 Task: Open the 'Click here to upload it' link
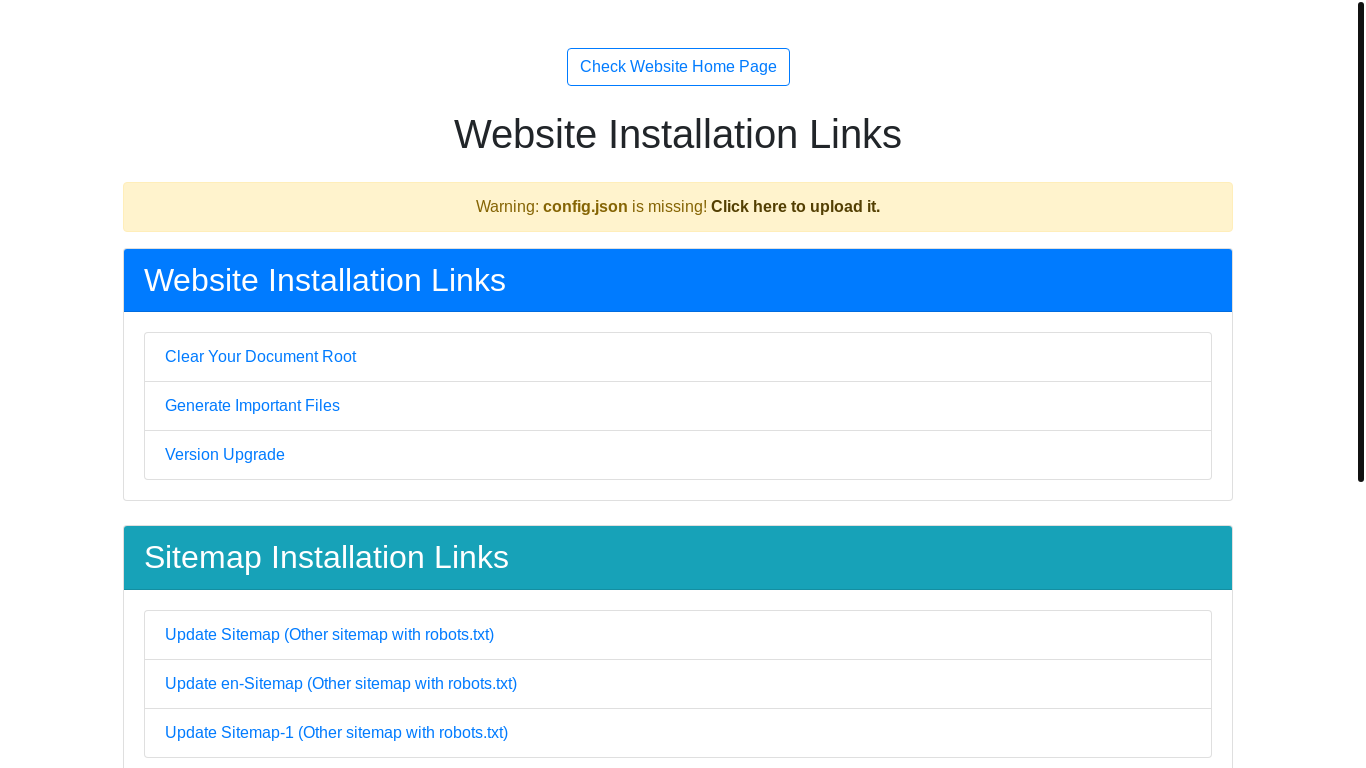[795, 207]
